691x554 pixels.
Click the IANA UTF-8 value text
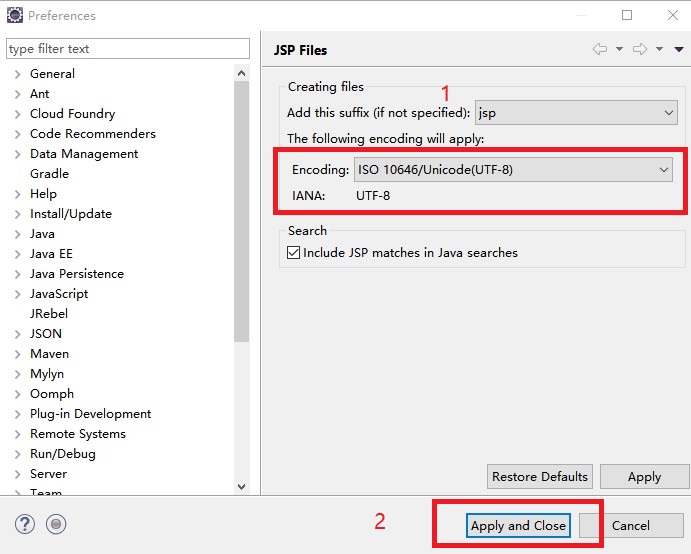373,196
